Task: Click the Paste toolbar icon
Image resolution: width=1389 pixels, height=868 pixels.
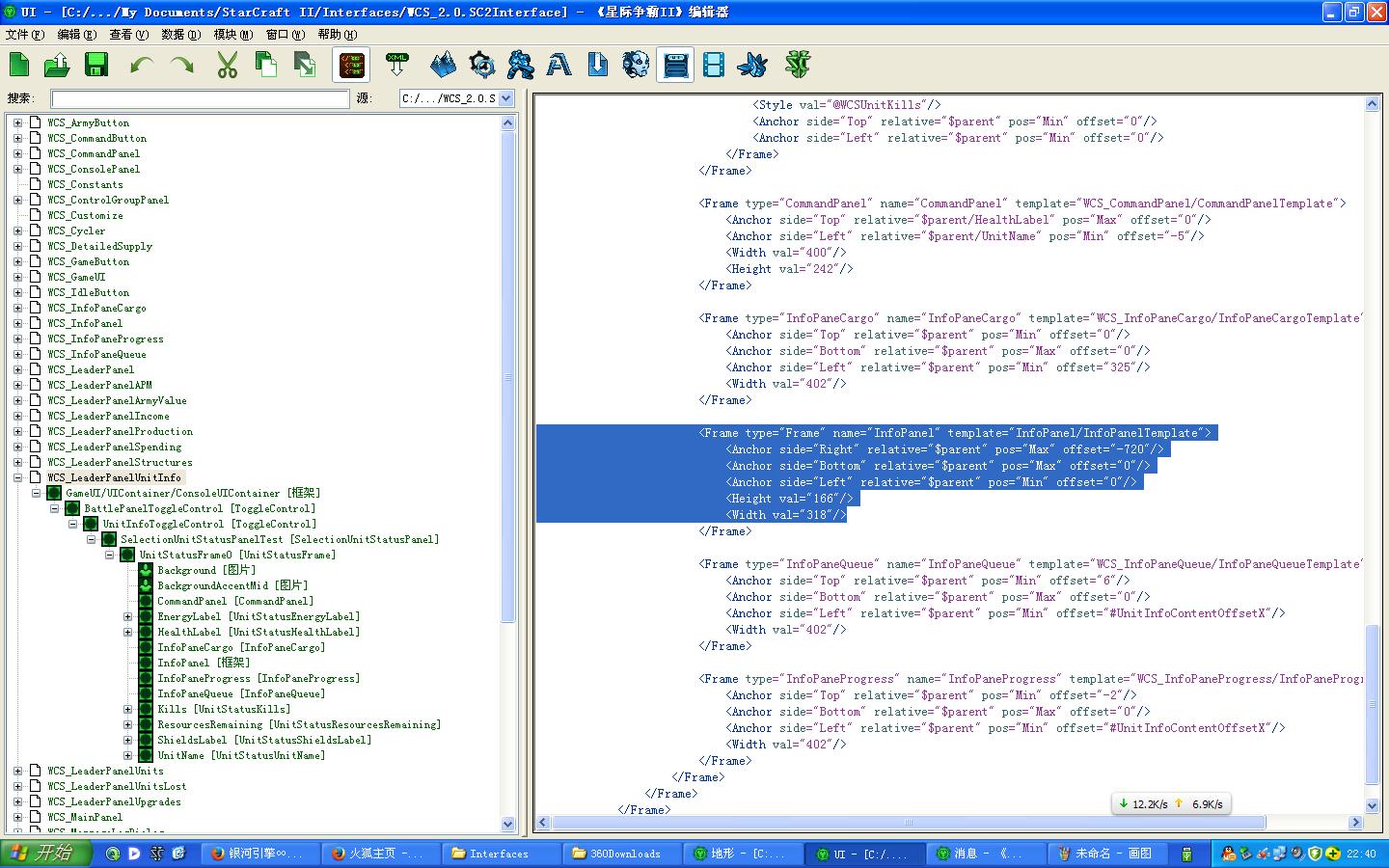Action: (x=305, y=65)
